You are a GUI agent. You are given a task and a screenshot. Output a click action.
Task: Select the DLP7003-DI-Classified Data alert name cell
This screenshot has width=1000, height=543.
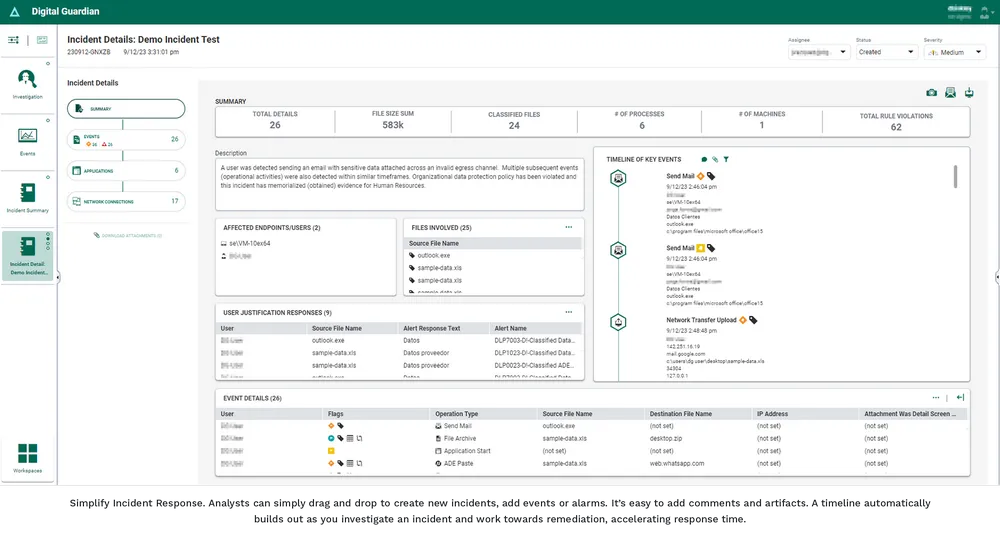pos(534,341)
